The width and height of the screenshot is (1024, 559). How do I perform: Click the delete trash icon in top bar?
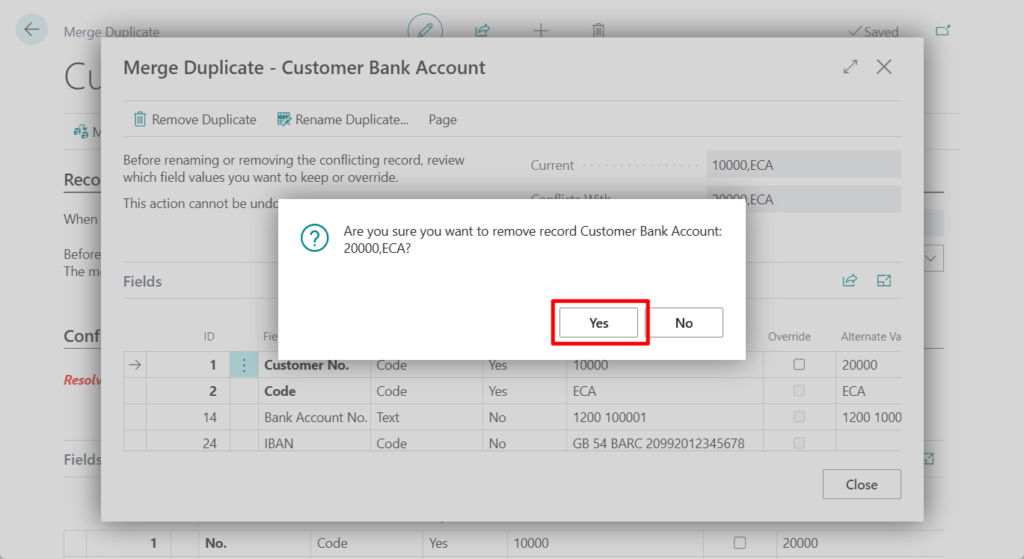(598, 30)
